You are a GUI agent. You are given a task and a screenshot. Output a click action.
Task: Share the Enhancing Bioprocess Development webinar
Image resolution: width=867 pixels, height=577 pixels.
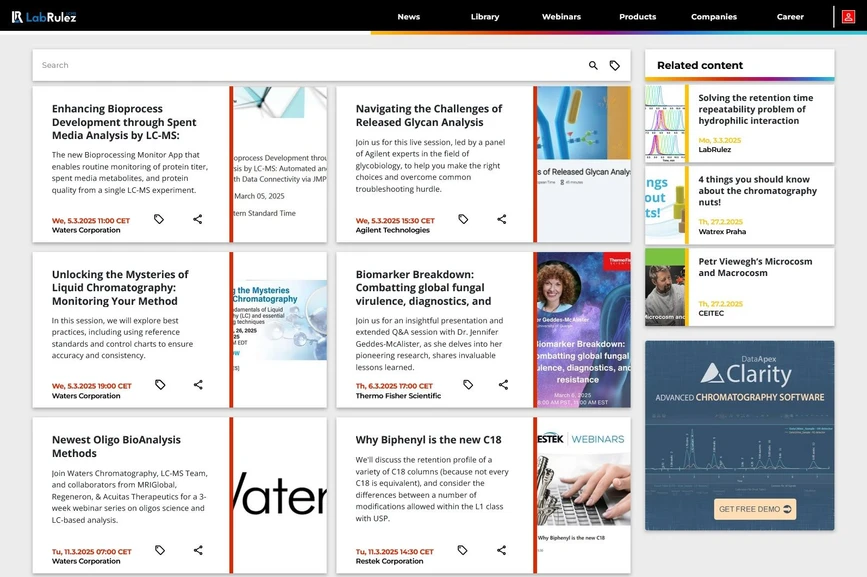pyautogui.click(x=198, y=219)
